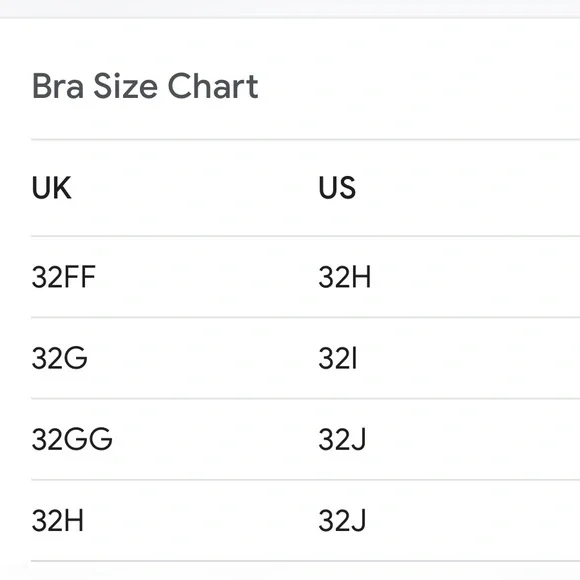Select the 32I US size cell
Screen dimensions: 580x580
[338, 358]
